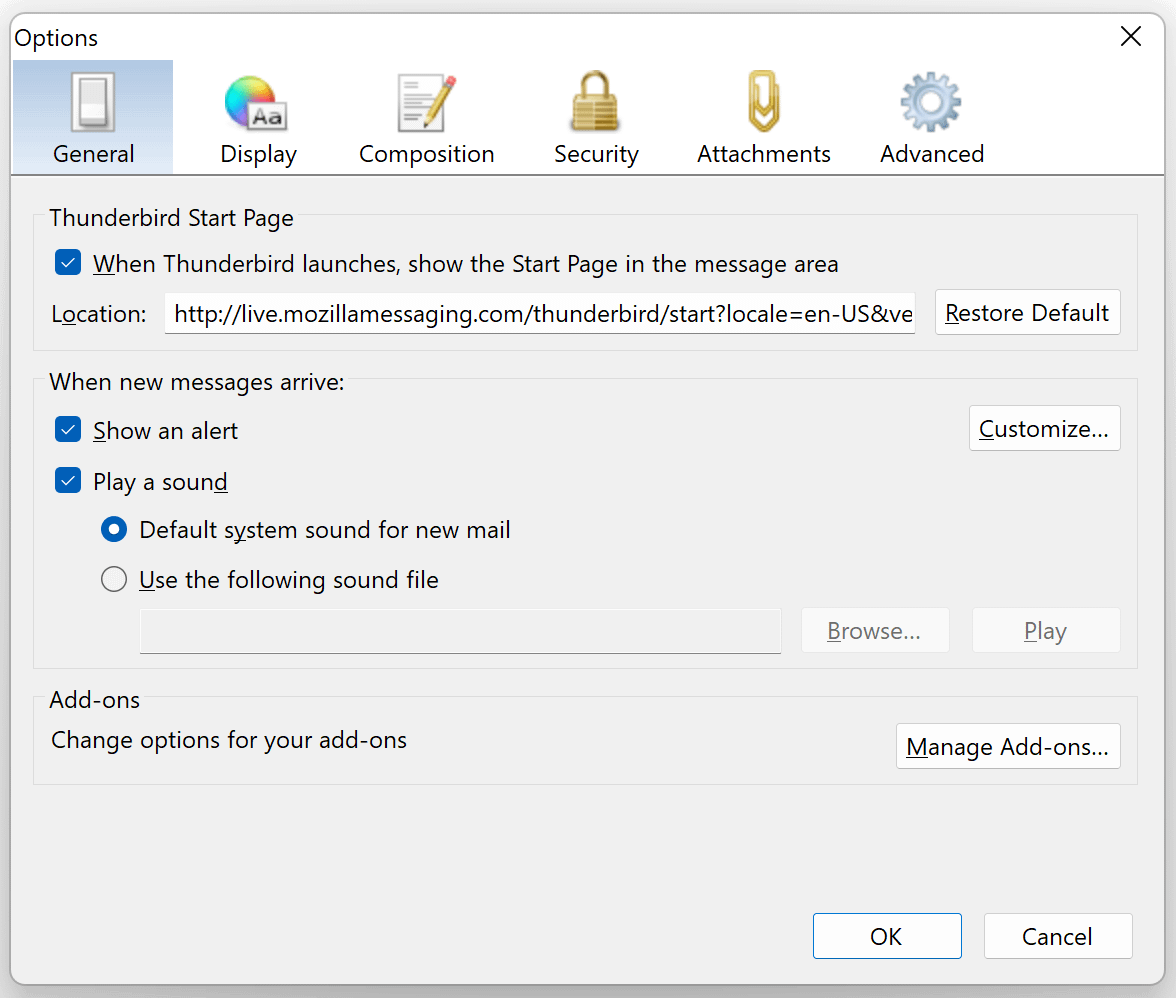Viewport: 1176px width, 998px height.
Task: Click the Browse... sound file button
Action: [874, 631]
